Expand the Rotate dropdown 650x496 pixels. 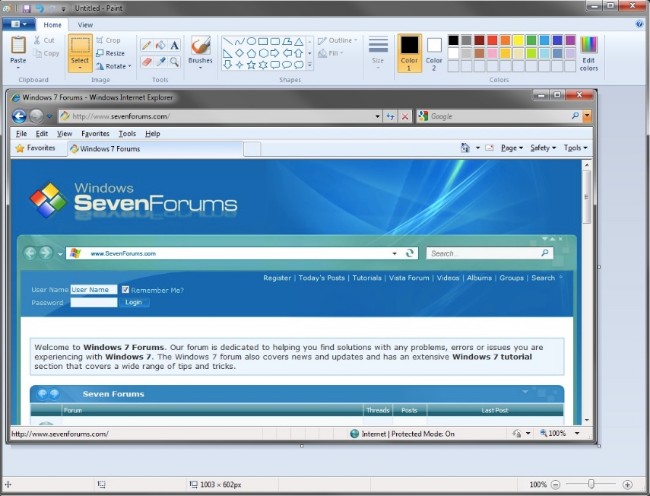tap(130, 66)
